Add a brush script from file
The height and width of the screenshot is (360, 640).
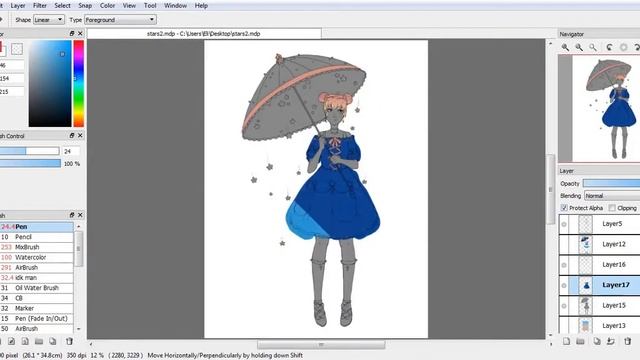25,341
